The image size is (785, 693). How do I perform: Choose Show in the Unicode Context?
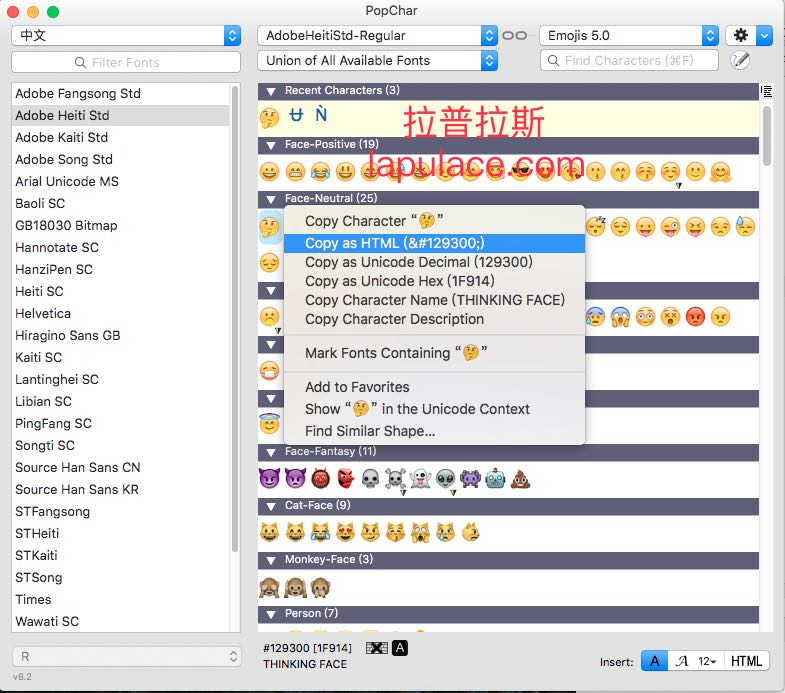coord(434,409)
